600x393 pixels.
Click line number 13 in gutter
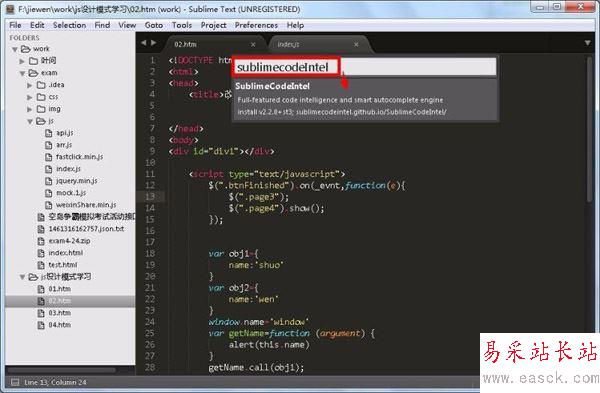(x=150, y=197)
